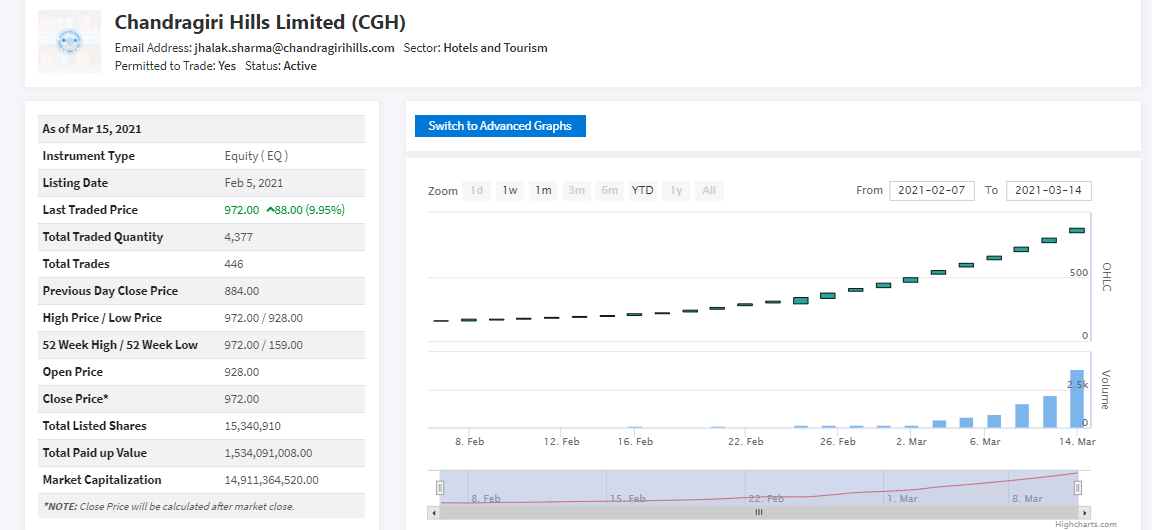Click the Last Traded Price value 972.00
Screen dimensions: 1152x530
point(242,210)
